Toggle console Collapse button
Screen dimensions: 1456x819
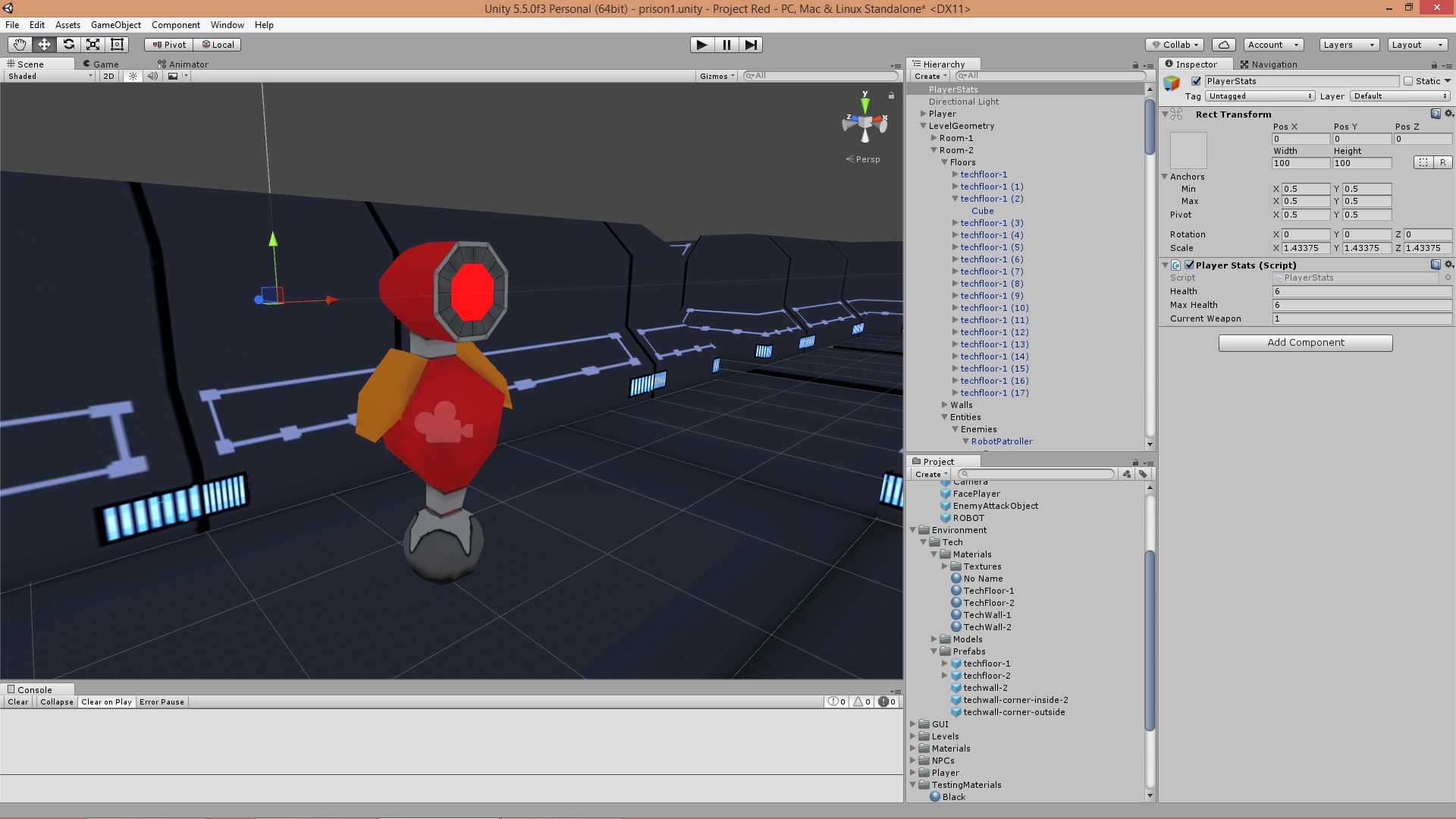pyautogui.click(x=57, y=702)
